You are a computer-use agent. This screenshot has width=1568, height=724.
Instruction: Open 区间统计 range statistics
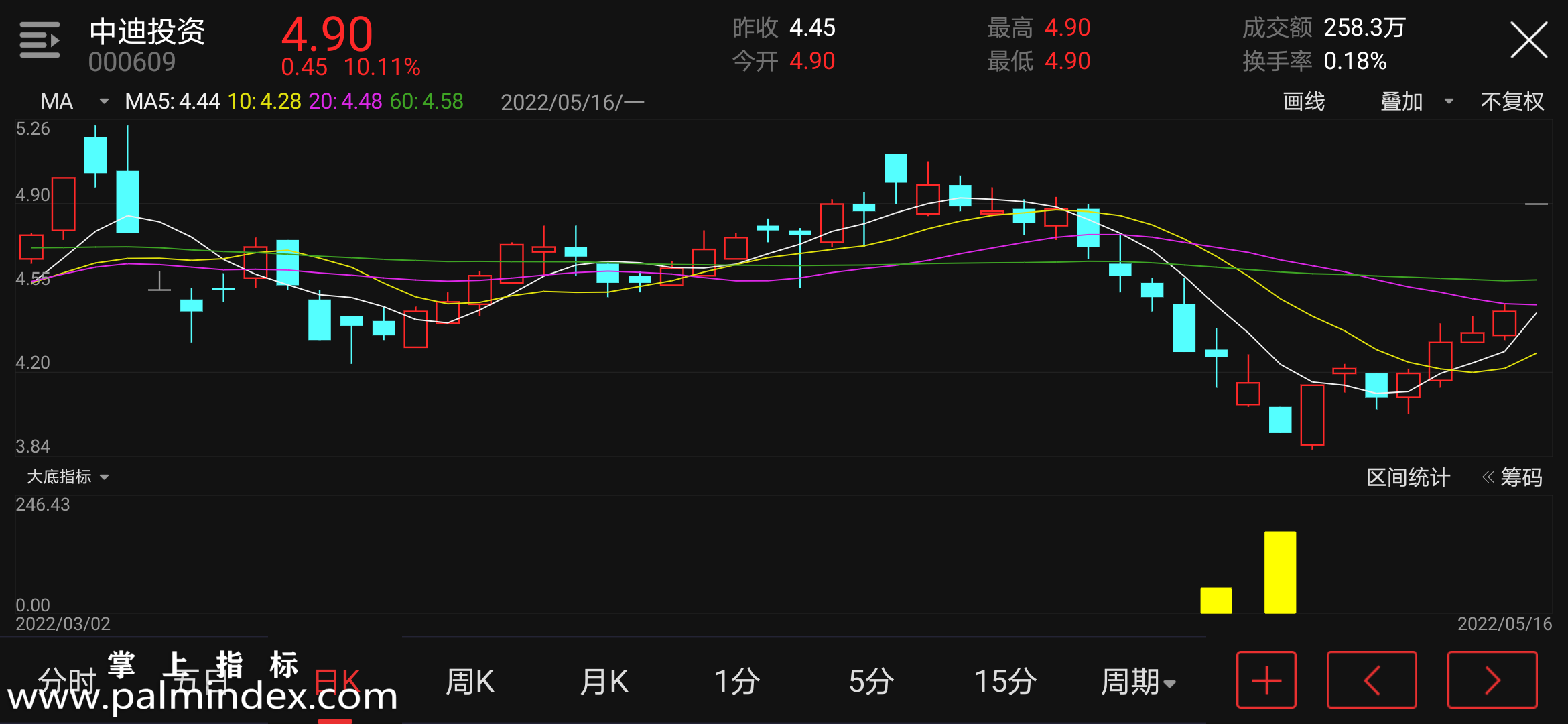tap(1408, 477)
